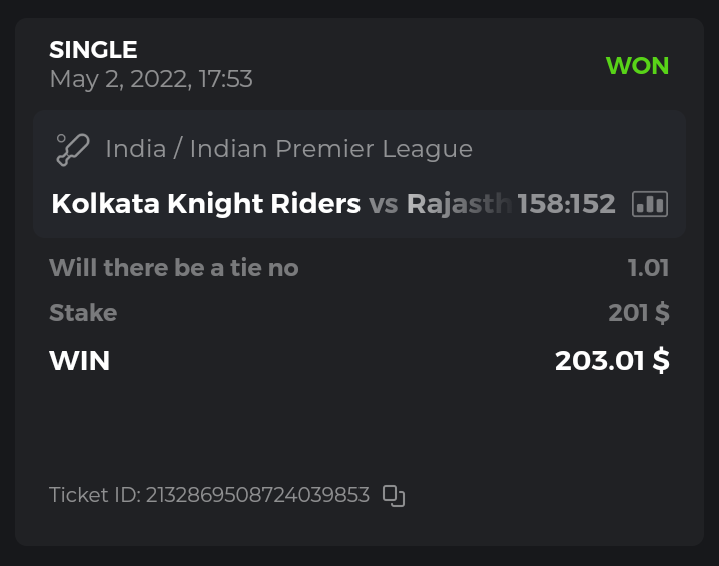Click the May 2, 2022, 17:53 date
The width and height of the screenshot is (719, 566).
[150, 79]
